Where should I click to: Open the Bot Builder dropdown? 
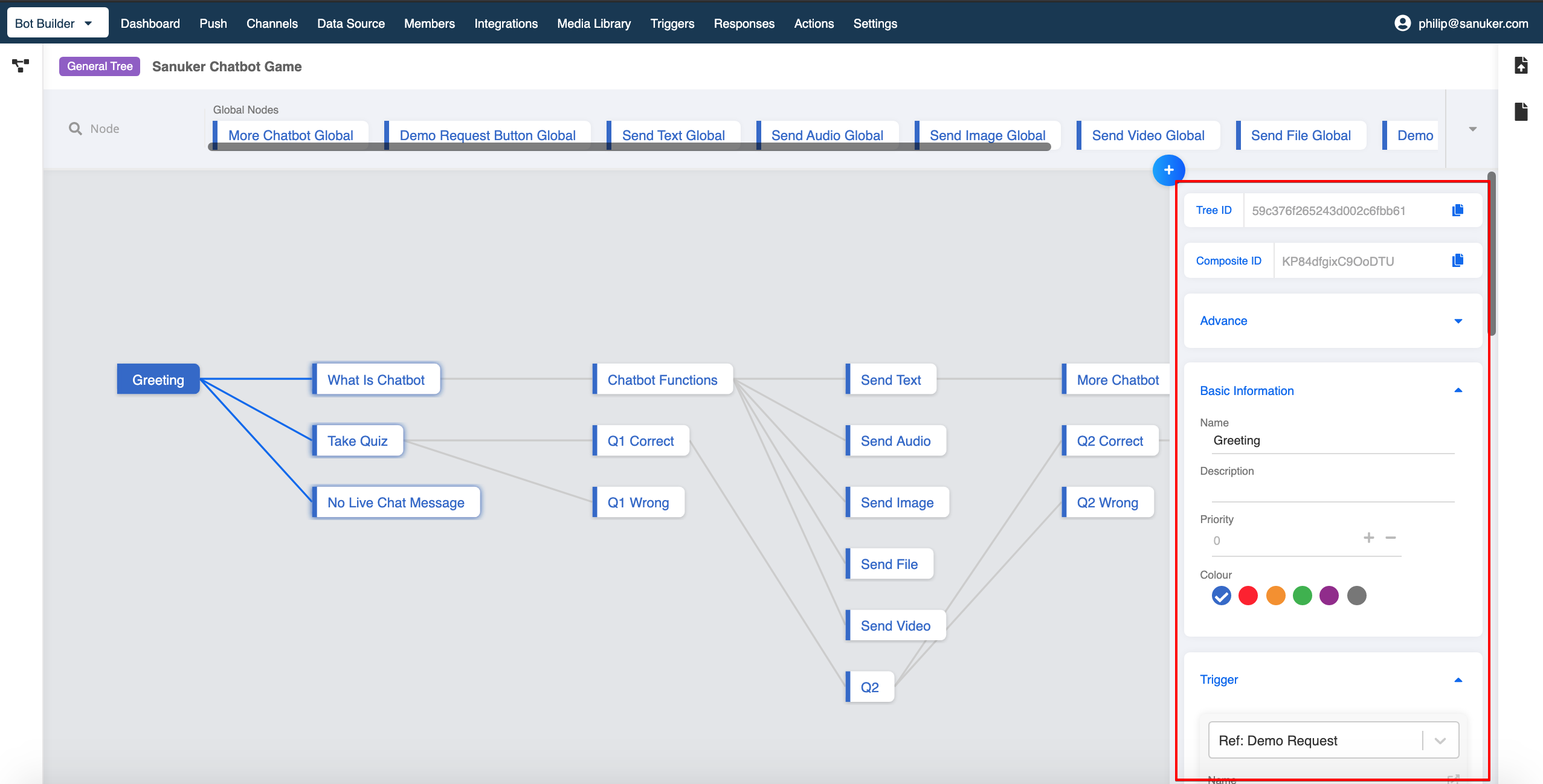57,23
